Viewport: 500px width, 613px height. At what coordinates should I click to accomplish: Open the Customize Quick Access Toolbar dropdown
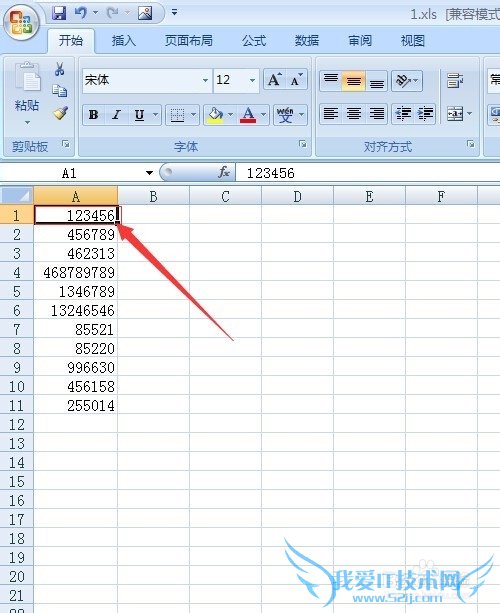(x=174, y=13)
